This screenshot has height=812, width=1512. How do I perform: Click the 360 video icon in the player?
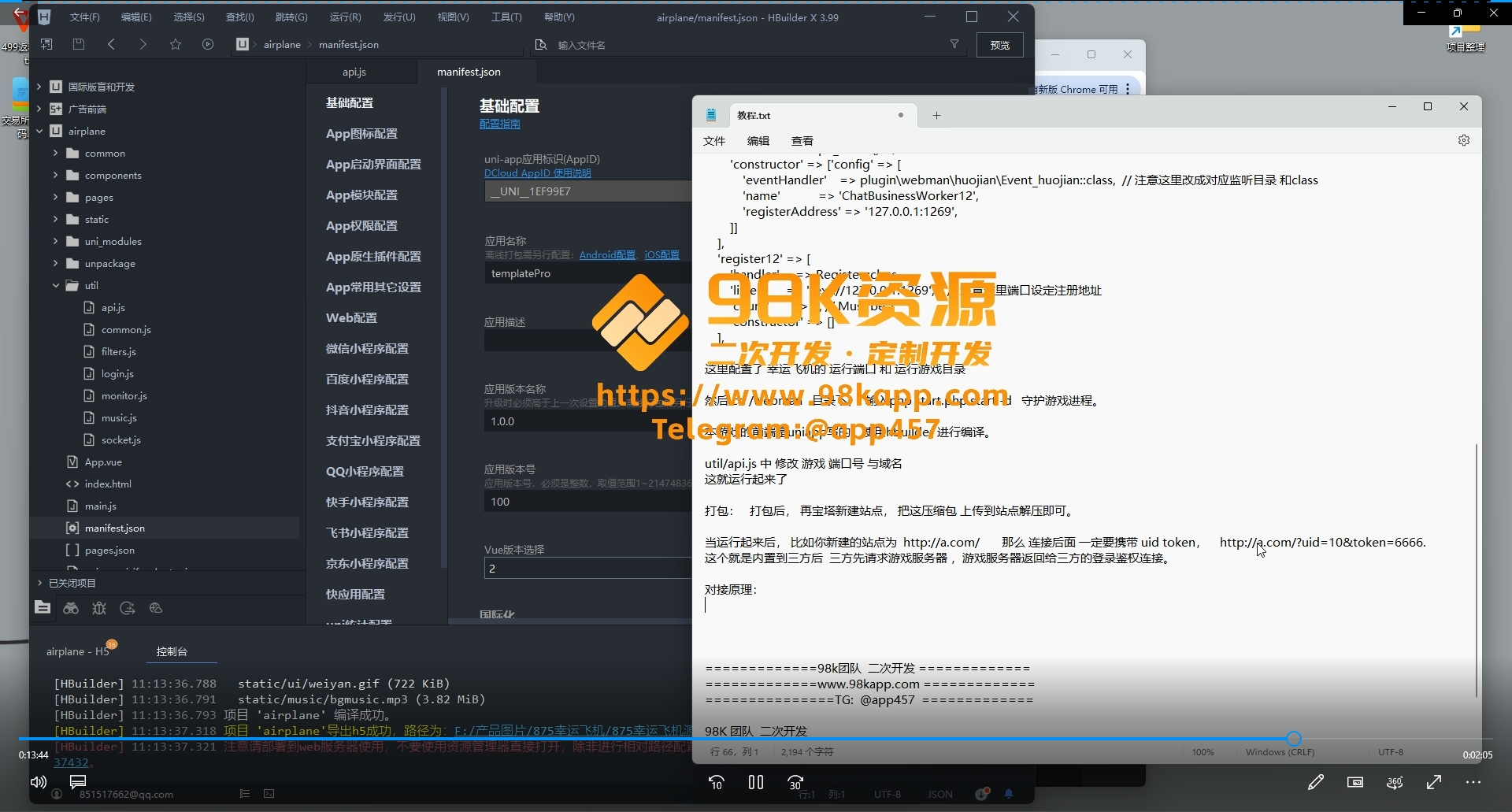(x=1395, y=782)
